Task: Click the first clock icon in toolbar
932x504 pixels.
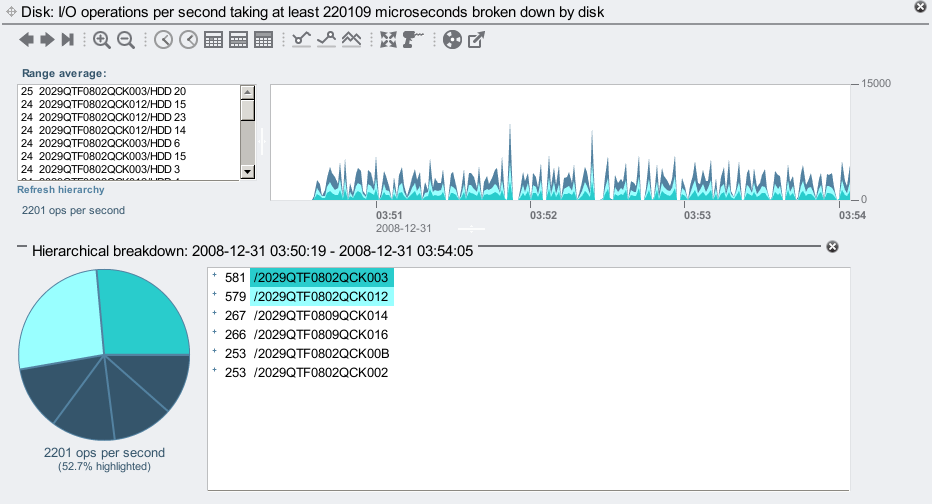Action: click(x=163, y=40)
